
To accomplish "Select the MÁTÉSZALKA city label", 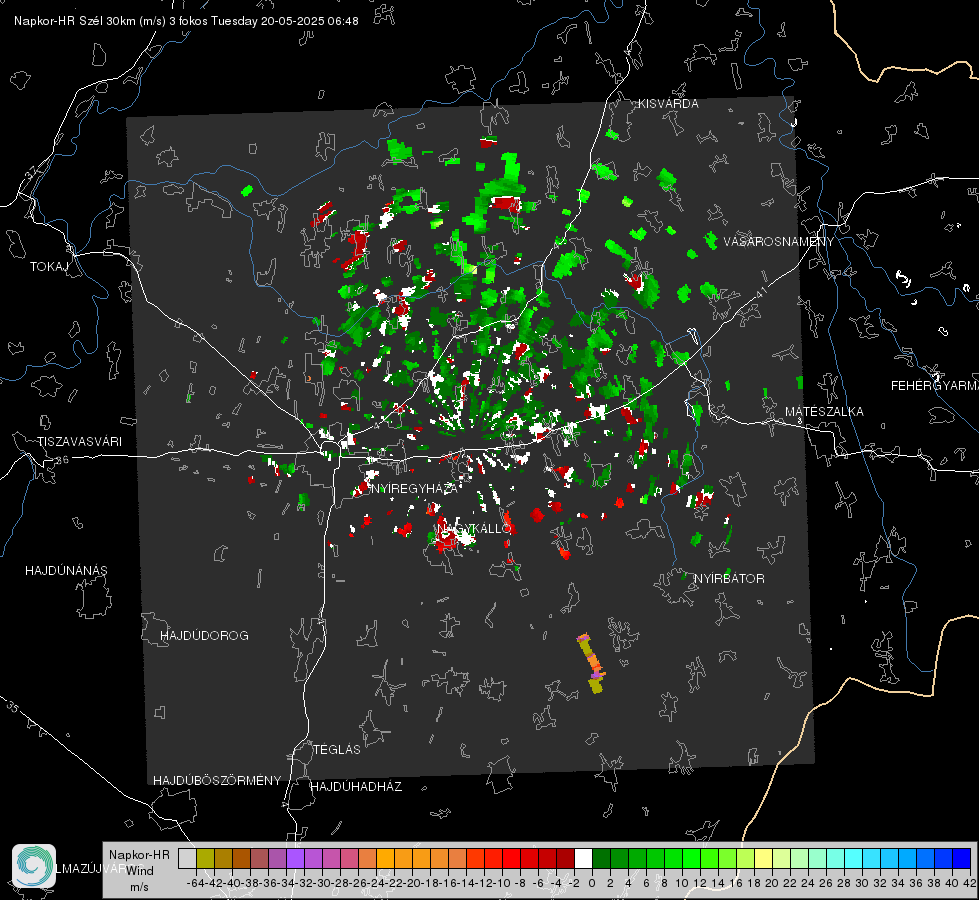I will [824, 412].
